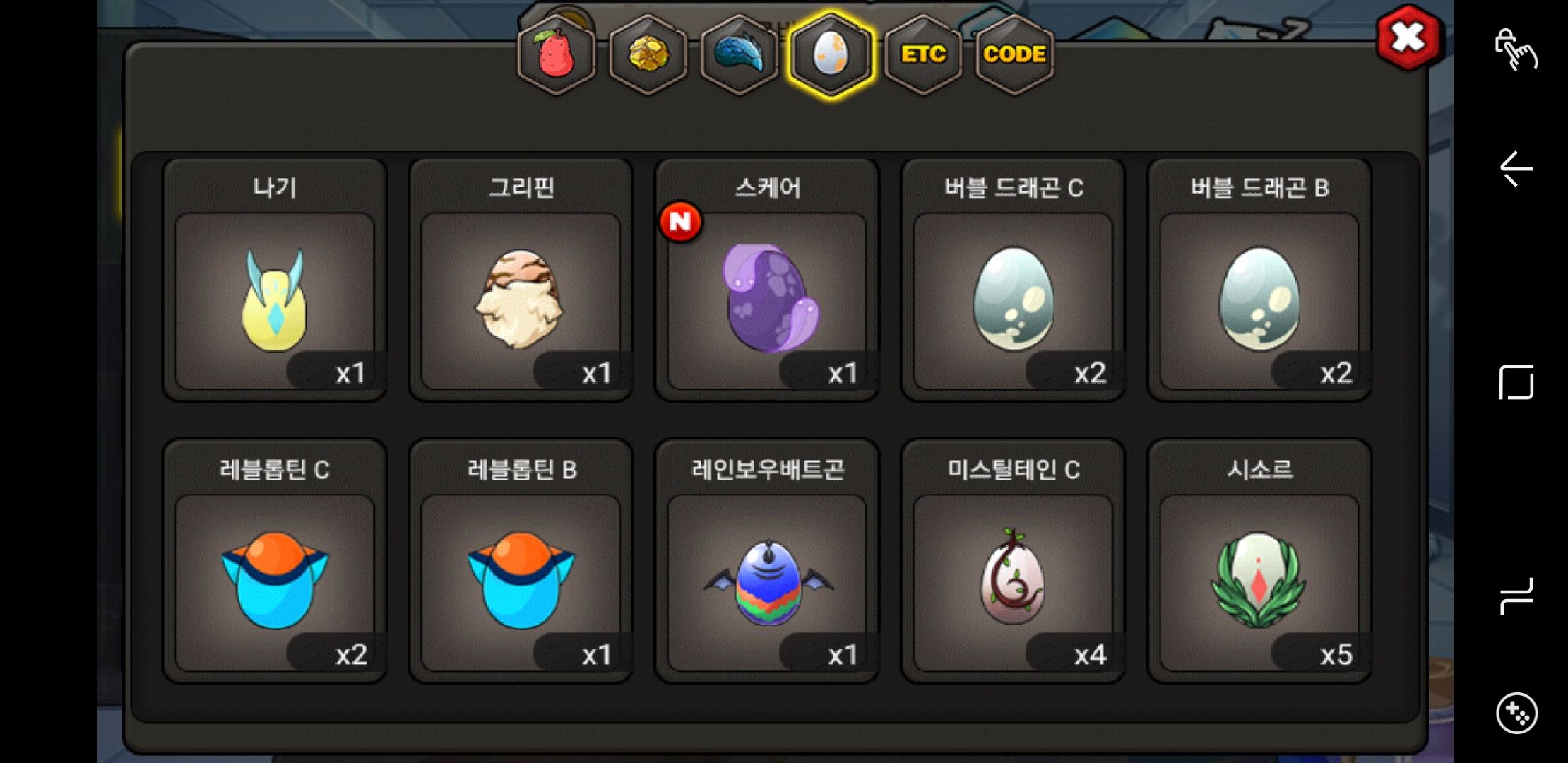
Task: Select the 미스틸테인 C vine egg
Action: (1014, 562)
